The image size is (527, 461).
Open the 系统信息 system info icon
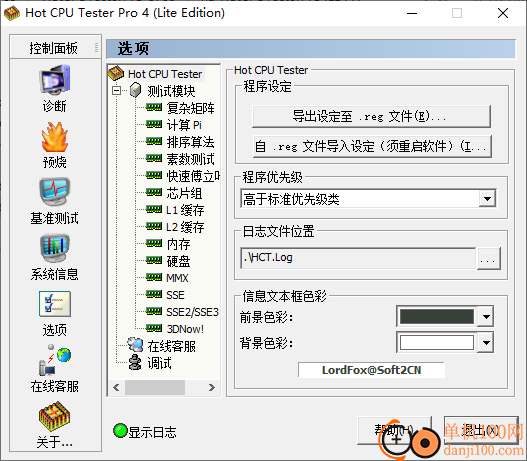(x=55, y=248)
